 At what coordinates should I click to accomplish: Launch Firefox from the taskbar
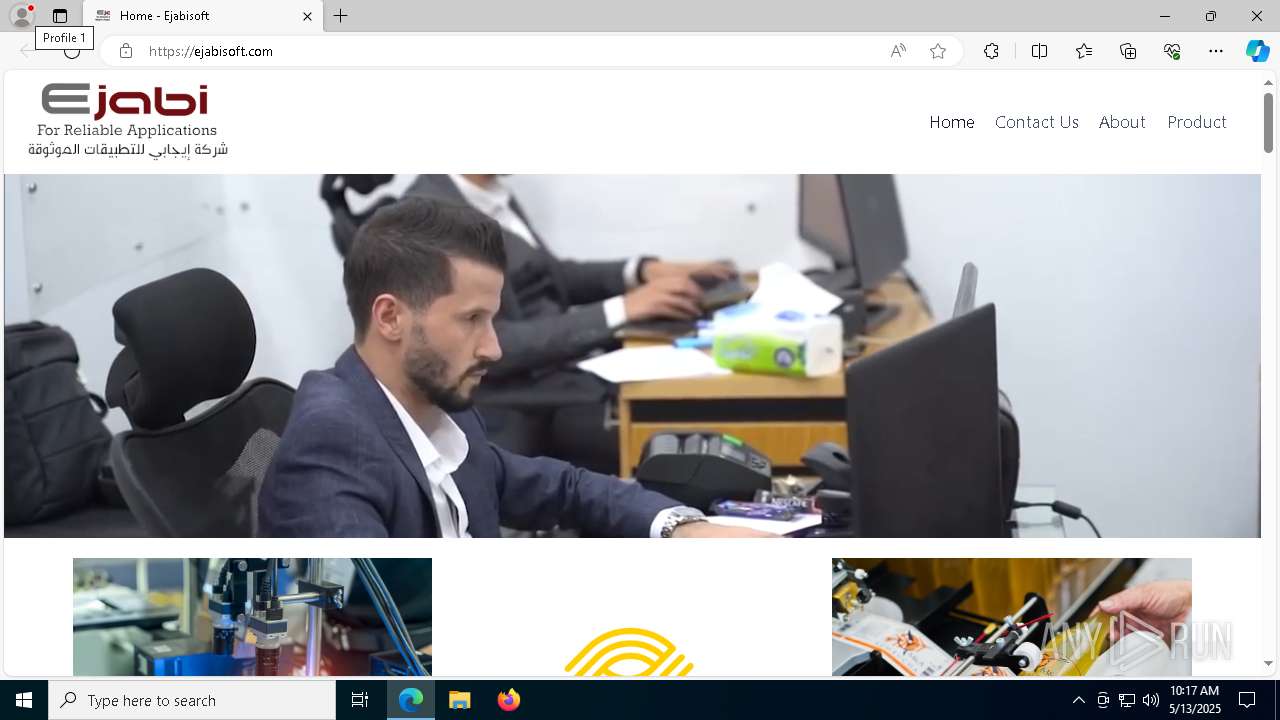[x=509, y=700]
